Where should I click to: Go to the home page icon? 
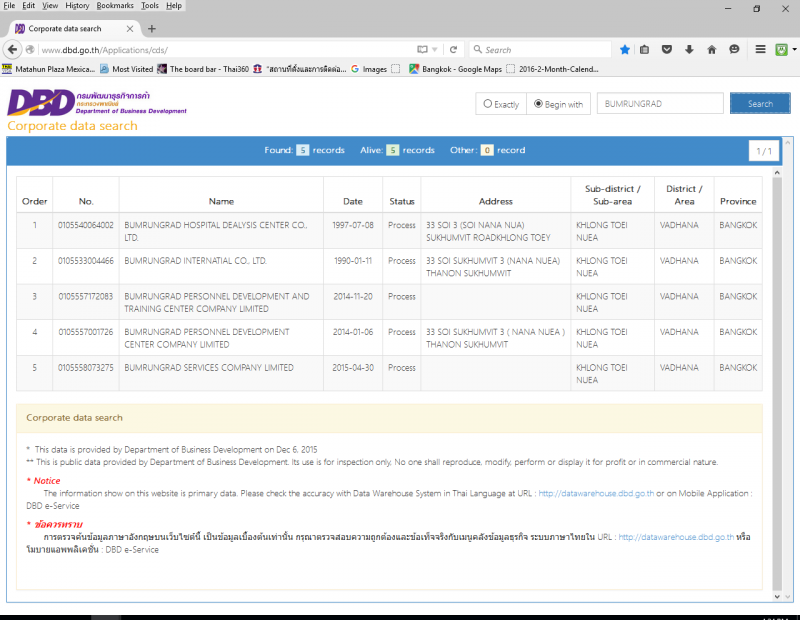pyautogui.click(x=712, y=49)
